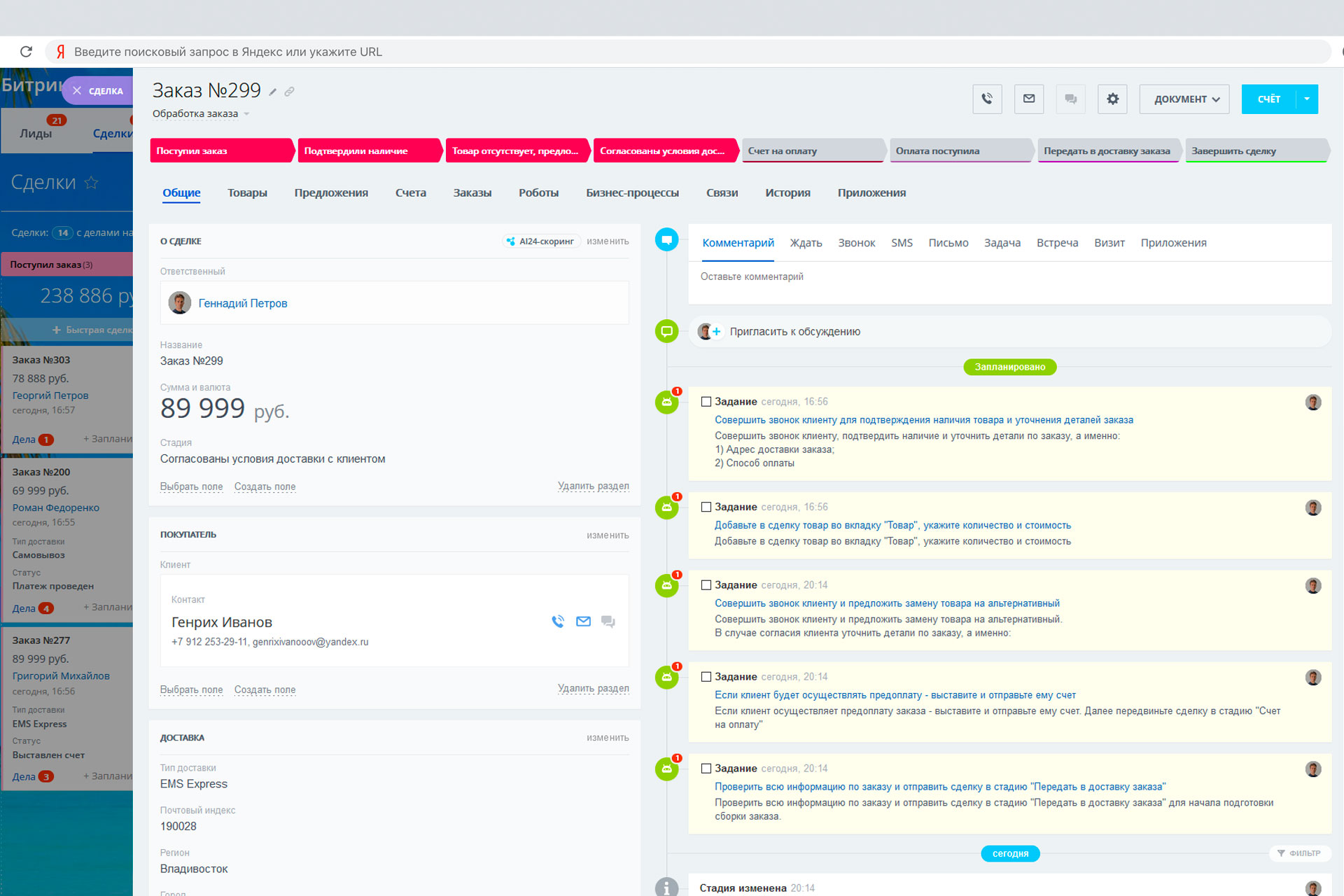Email contact Генрих Иванов via envelope icon
Image resolution: width=1344 pixels, height=896 pixels.
coord(583,622)
